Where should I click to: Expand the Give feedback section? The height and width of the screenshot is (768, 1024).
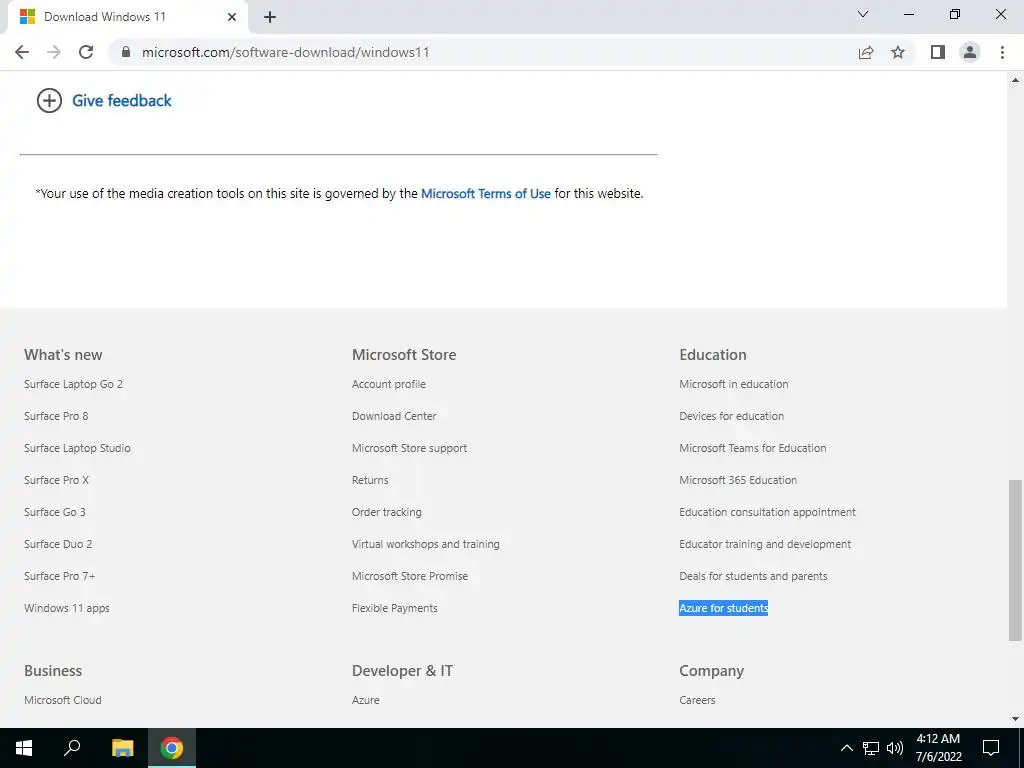121,101
